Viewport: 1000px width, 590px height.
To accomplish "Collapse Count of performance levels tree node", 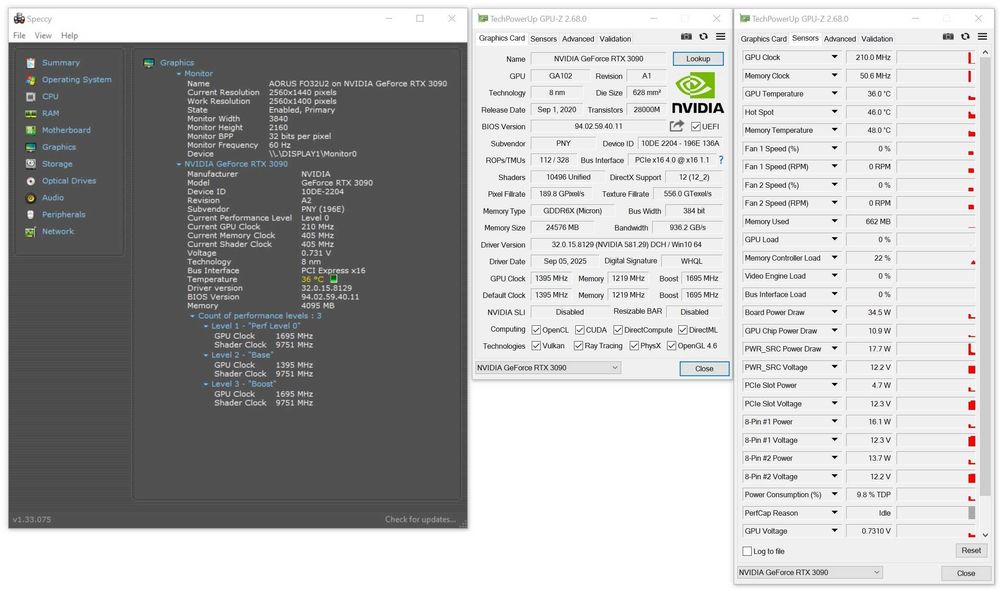I will pyautogui.click(x=193, y=315).
